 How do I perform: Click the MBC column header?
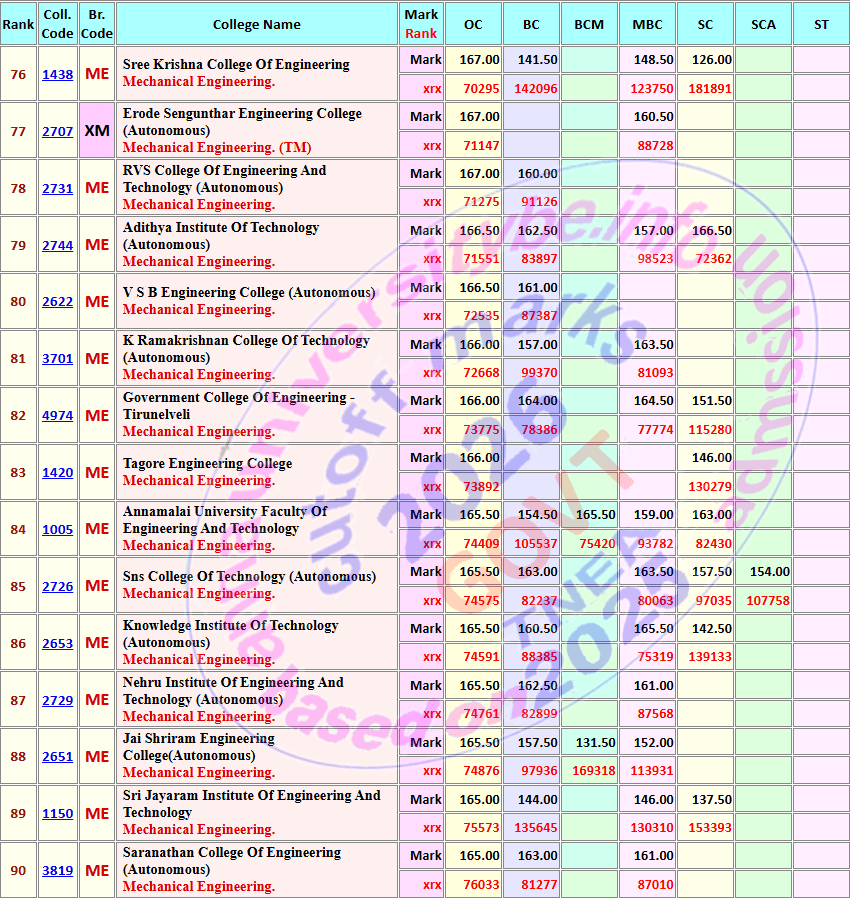coord(647,24)
